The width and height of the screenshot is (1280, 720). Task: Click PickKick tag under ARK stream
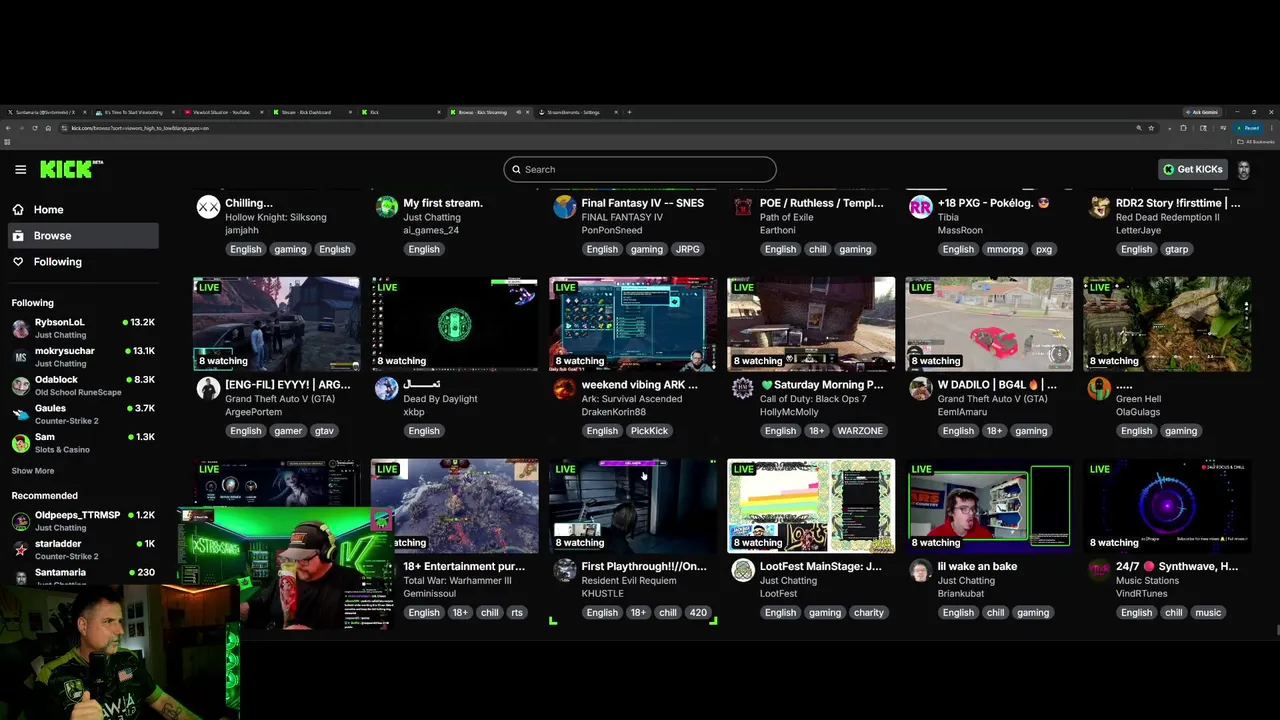[x=650, y=431]
